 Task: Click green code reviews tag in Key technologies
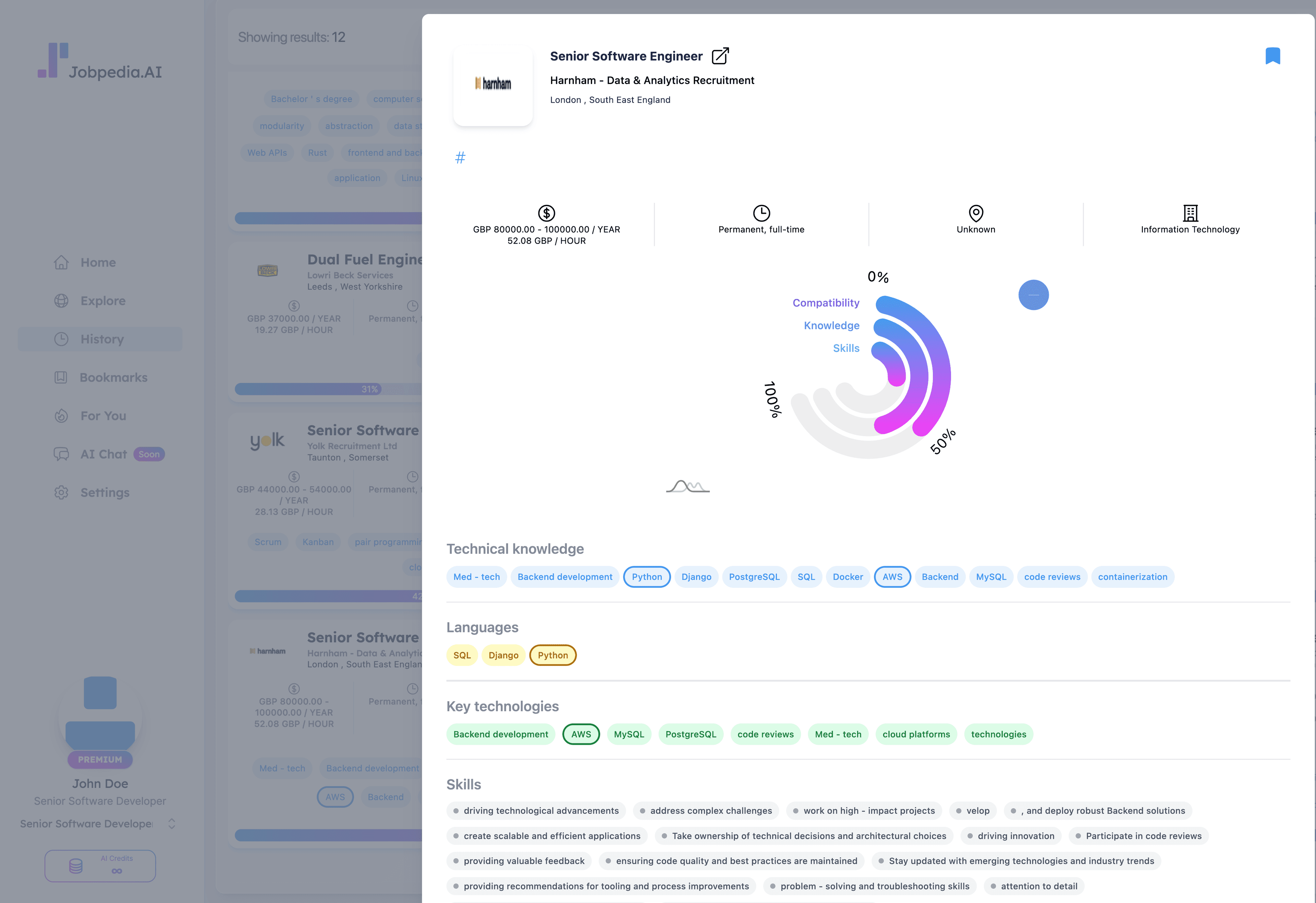point(766,734)
